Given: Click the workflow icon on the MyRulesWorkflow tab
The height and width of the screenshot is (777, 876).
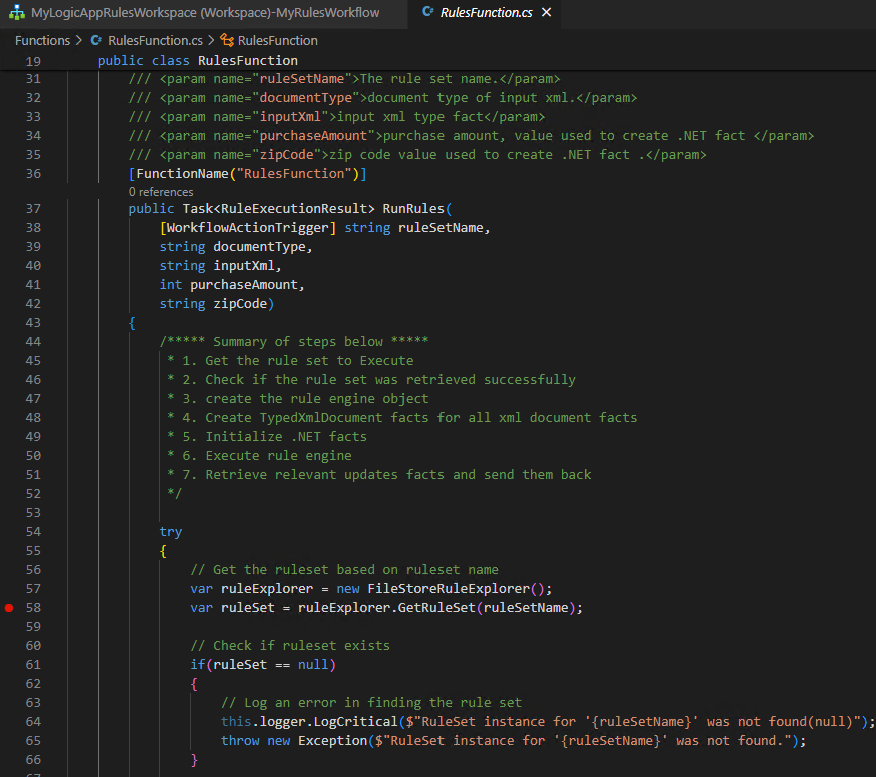Looking at the screenshot, I should tap(17, 13).
